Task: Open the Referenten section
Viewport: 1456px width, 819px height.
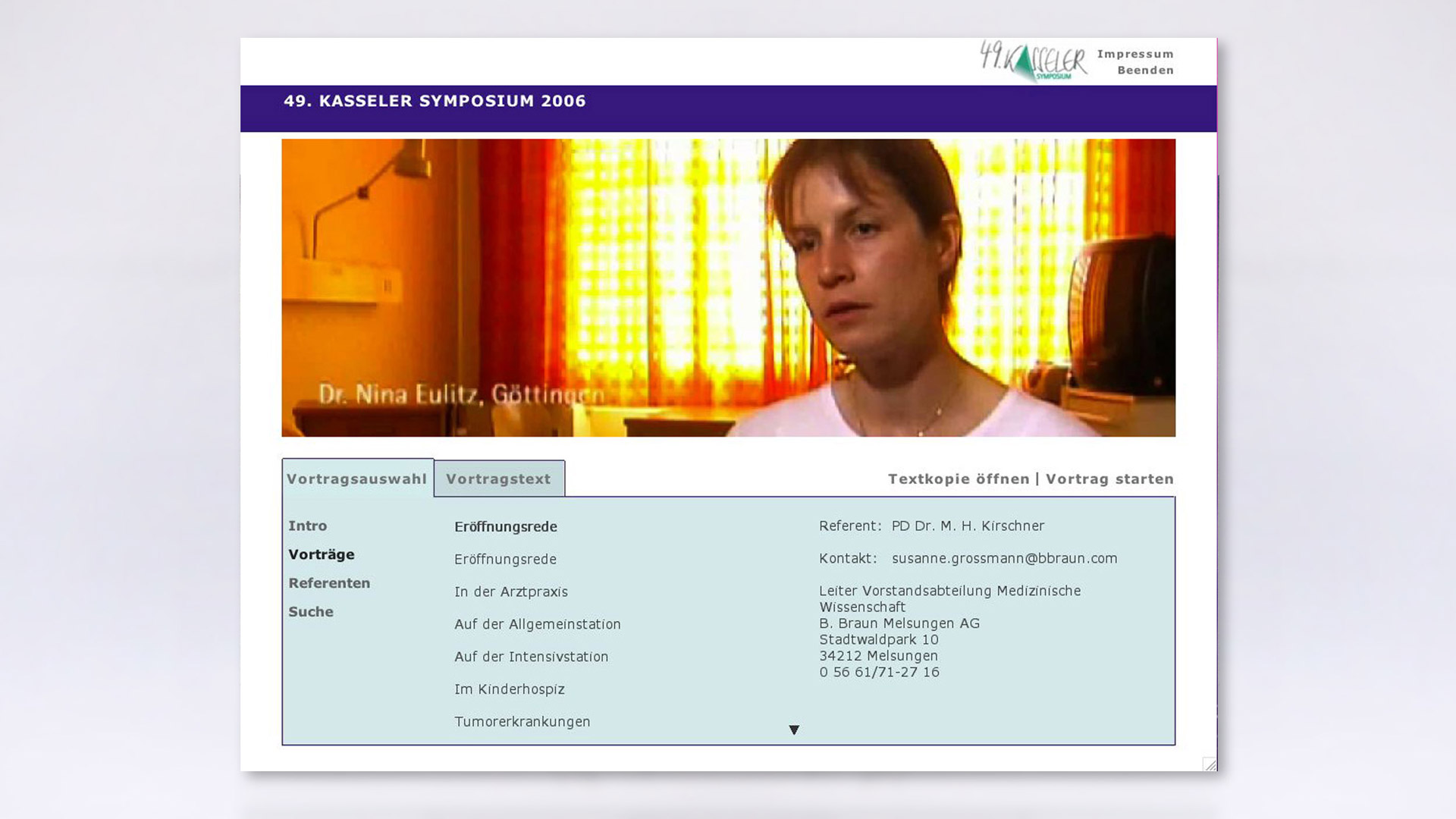Action: 329,583
